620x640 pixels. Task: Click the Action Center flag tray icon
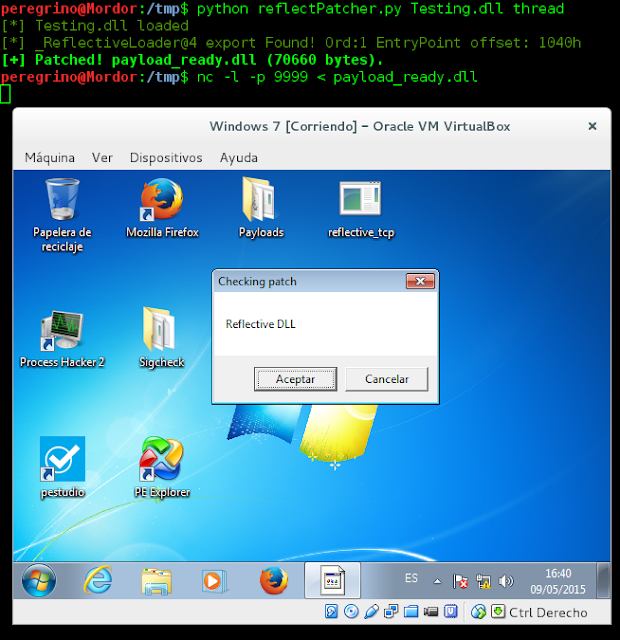coord(460,581)
